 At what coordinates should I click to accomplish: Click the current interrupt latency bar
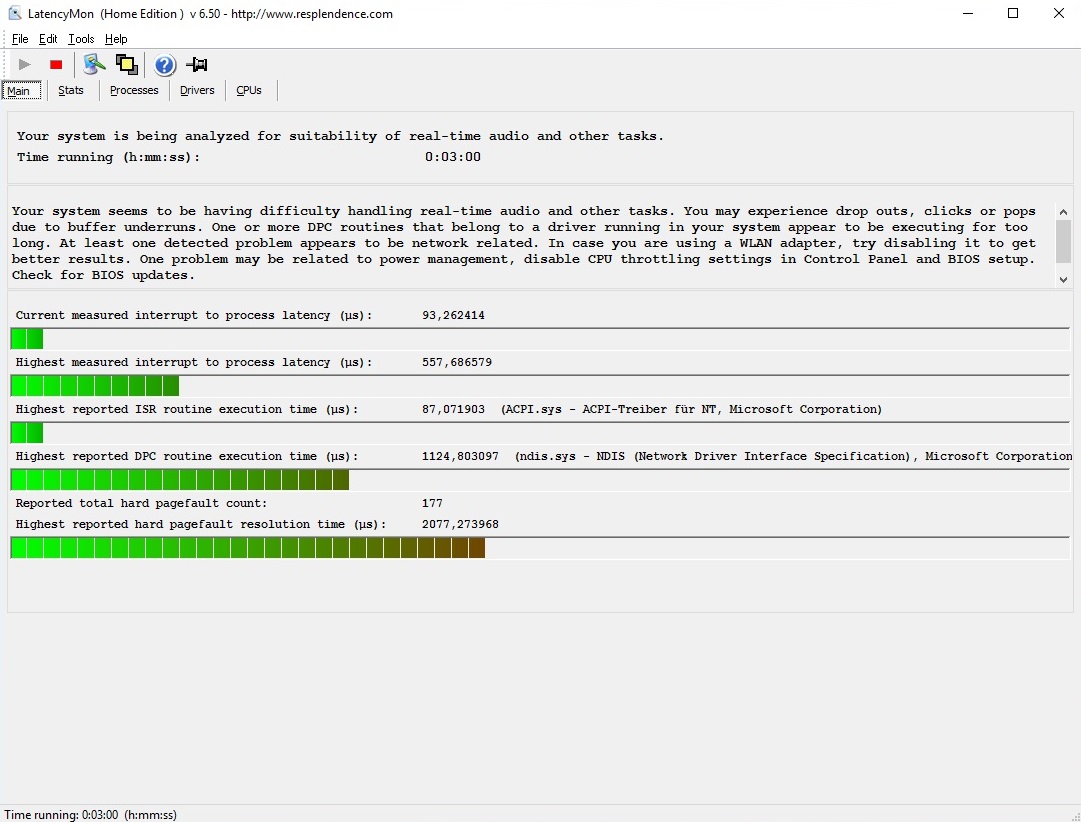pos(540,339)
